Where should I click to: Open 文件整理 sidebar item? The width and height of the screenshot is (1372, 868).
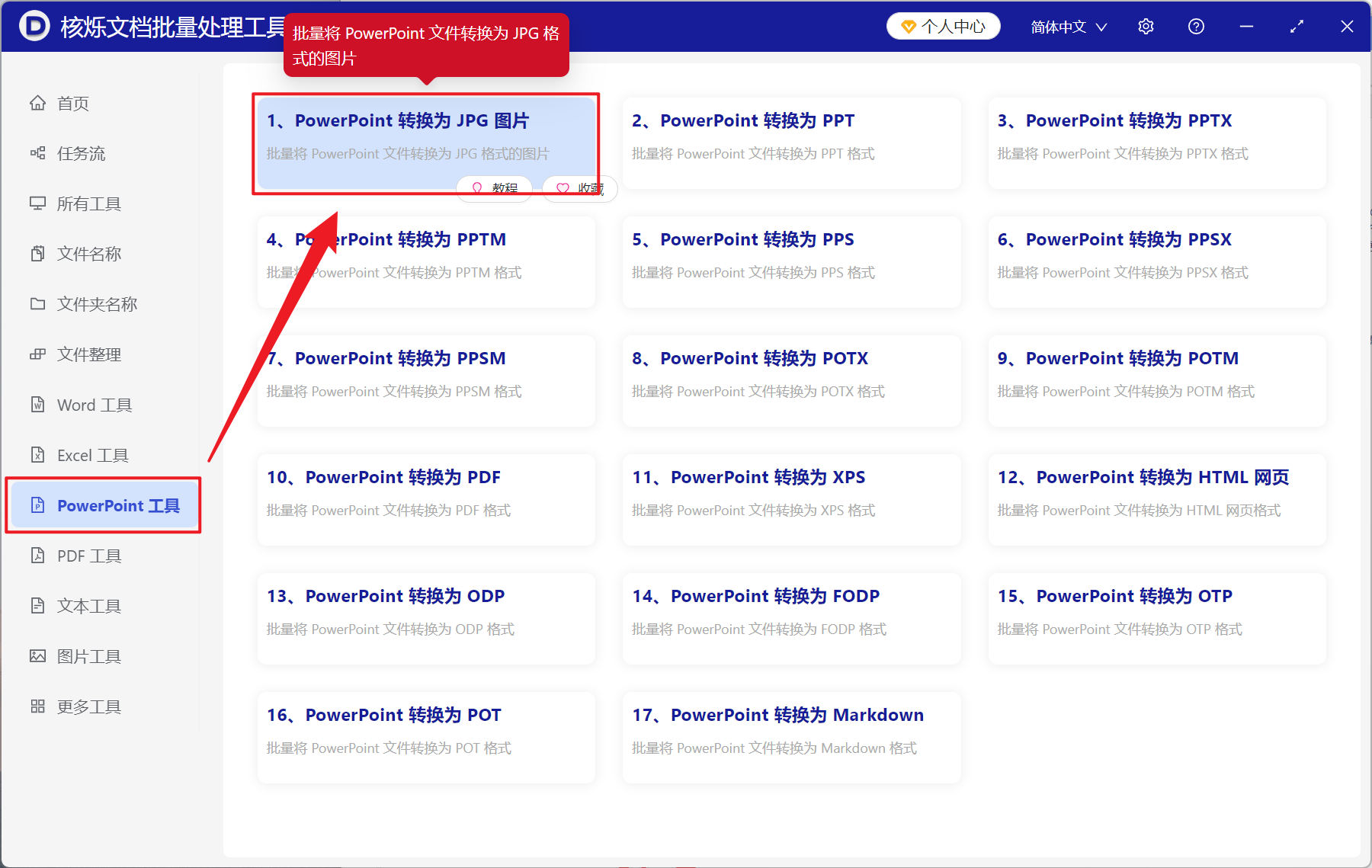click(103, 354)
